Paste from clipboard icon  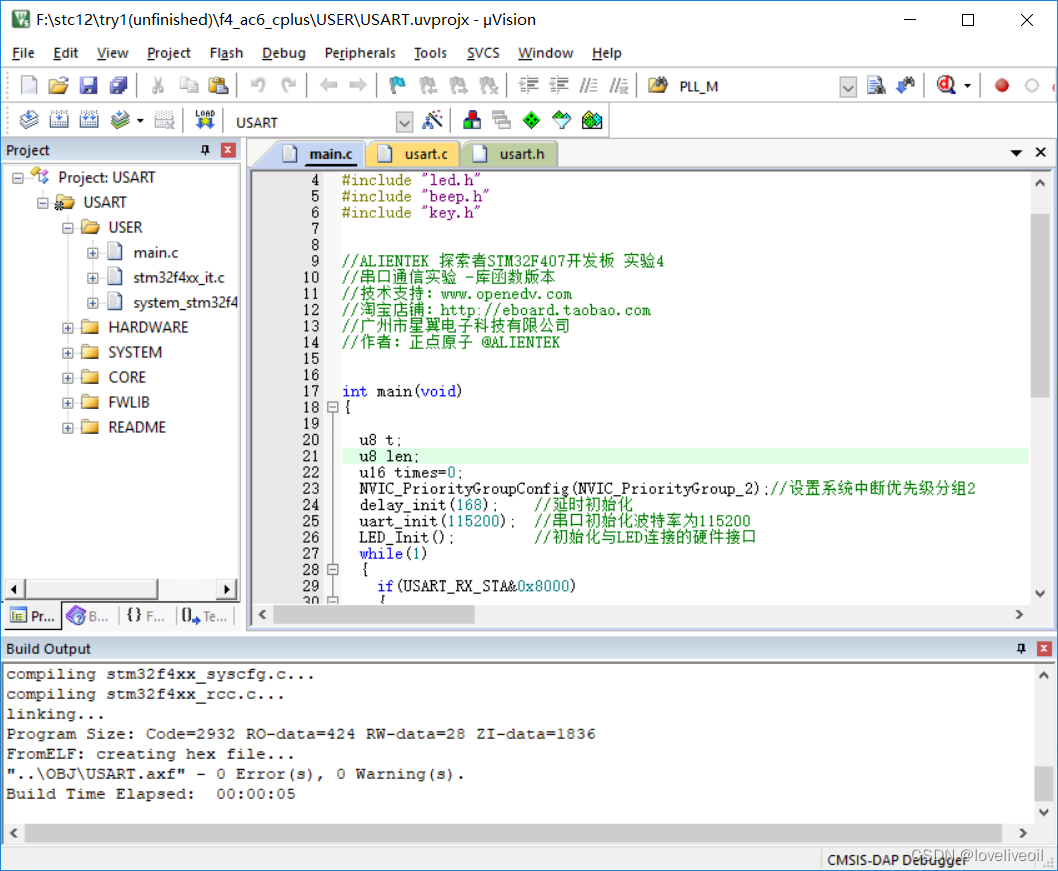218,86
